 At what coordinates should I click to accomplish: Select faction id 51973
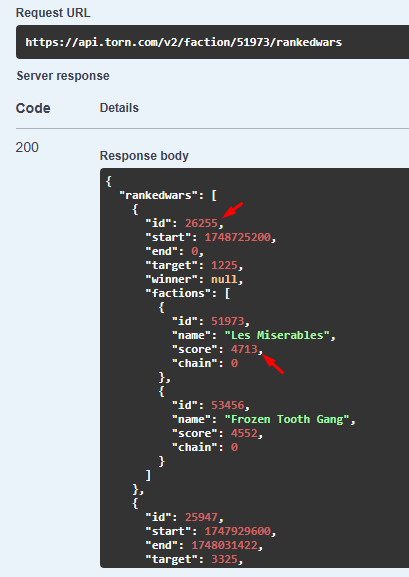228,321
